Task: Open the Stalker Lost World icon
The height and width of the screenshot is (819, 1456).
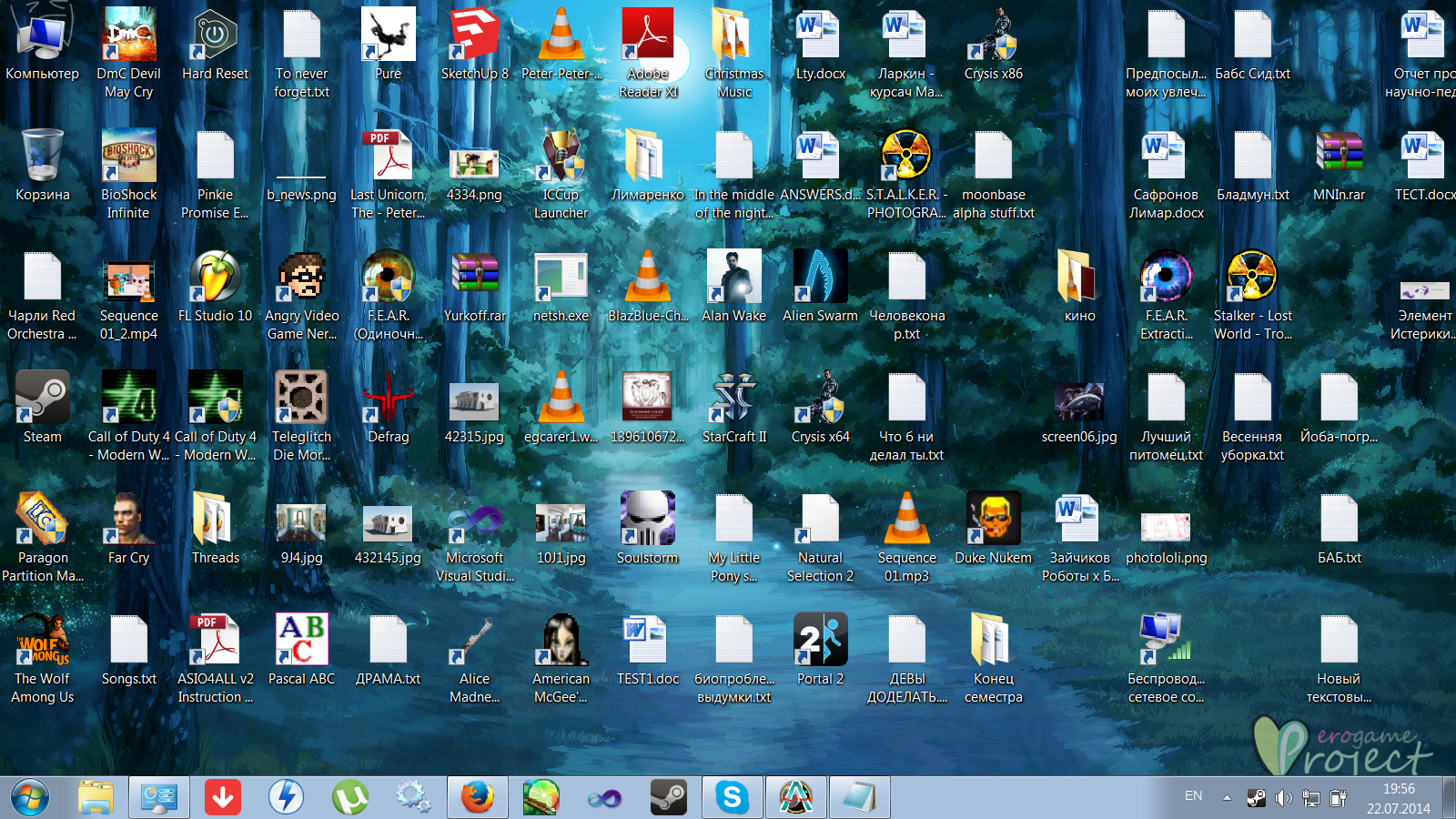Action: 1252,295
